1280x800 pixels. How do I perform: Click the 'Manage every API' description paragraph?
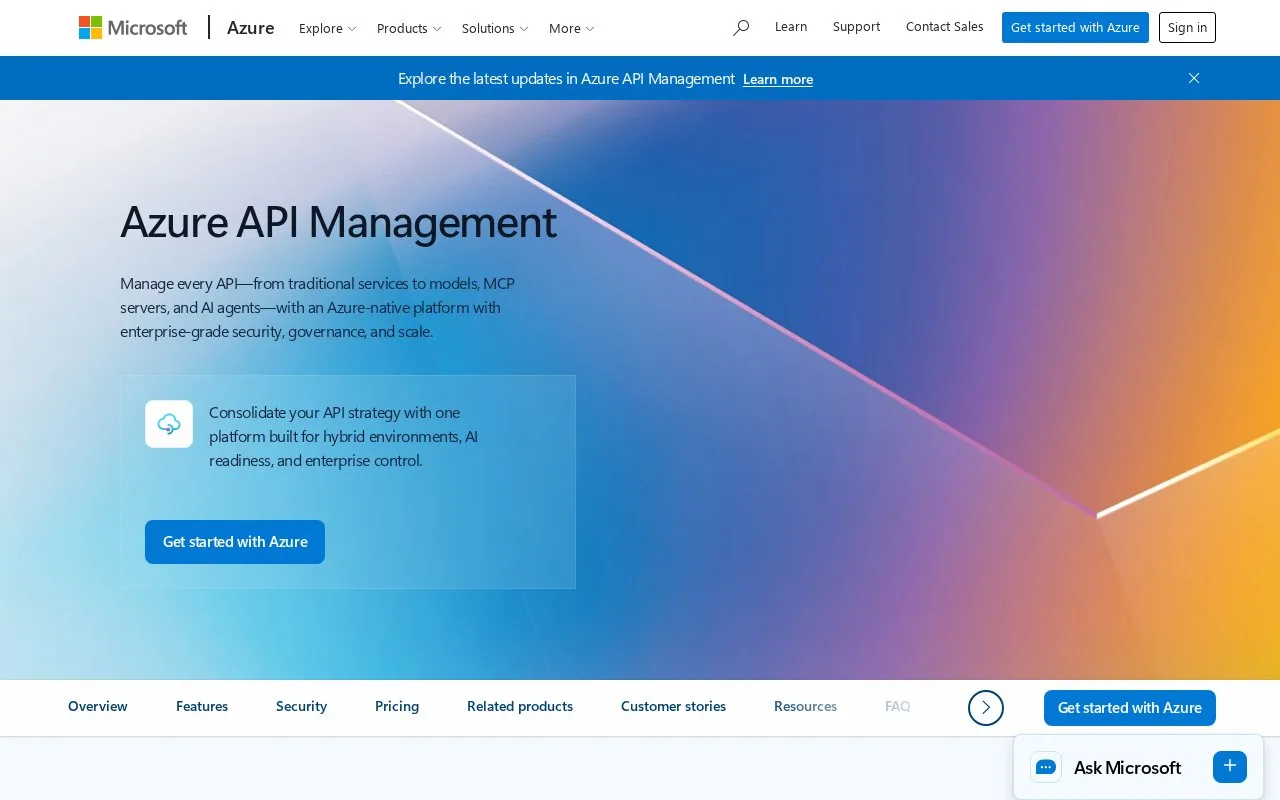tap(318, 307)
